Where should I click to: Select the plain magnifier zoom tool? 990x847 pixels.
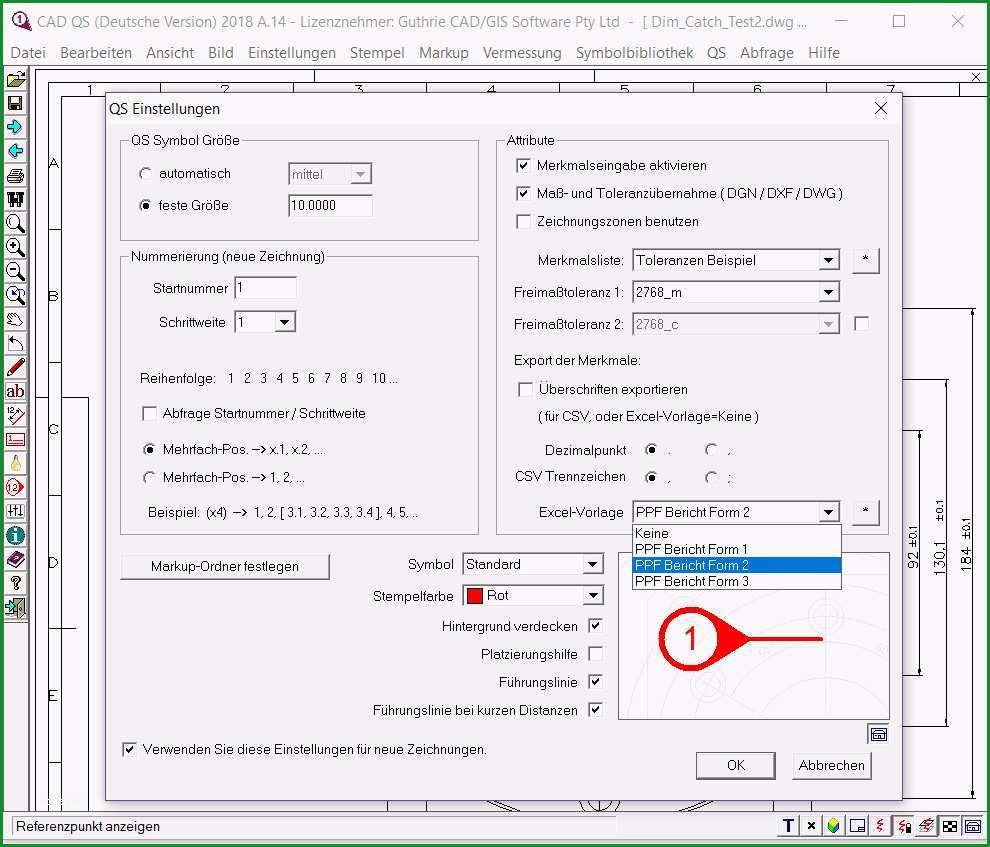tap(15, 223)
